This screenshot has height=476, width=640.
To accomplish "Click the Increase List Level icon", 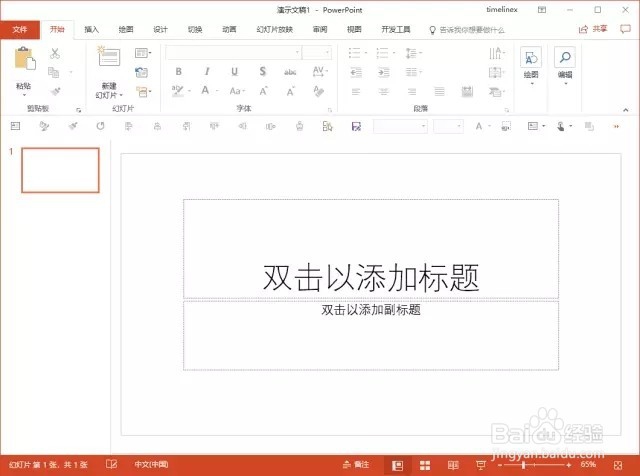I will click(383, 72).
